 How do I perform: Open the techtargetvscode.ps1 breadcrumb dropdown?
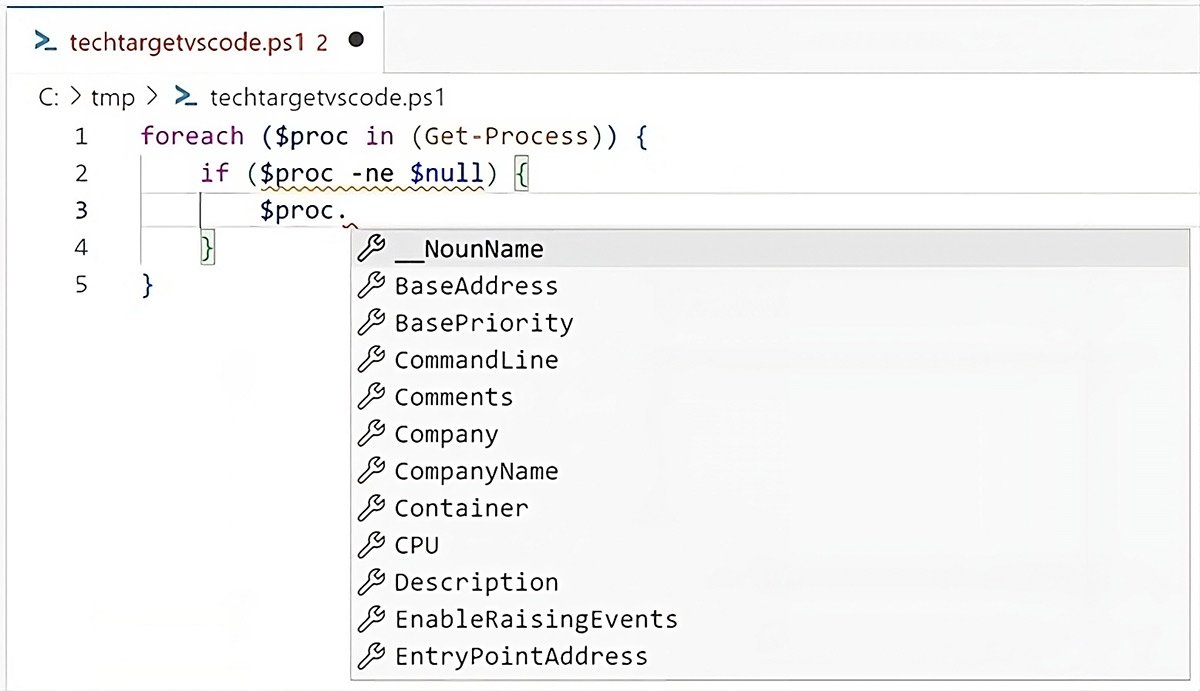327,97
